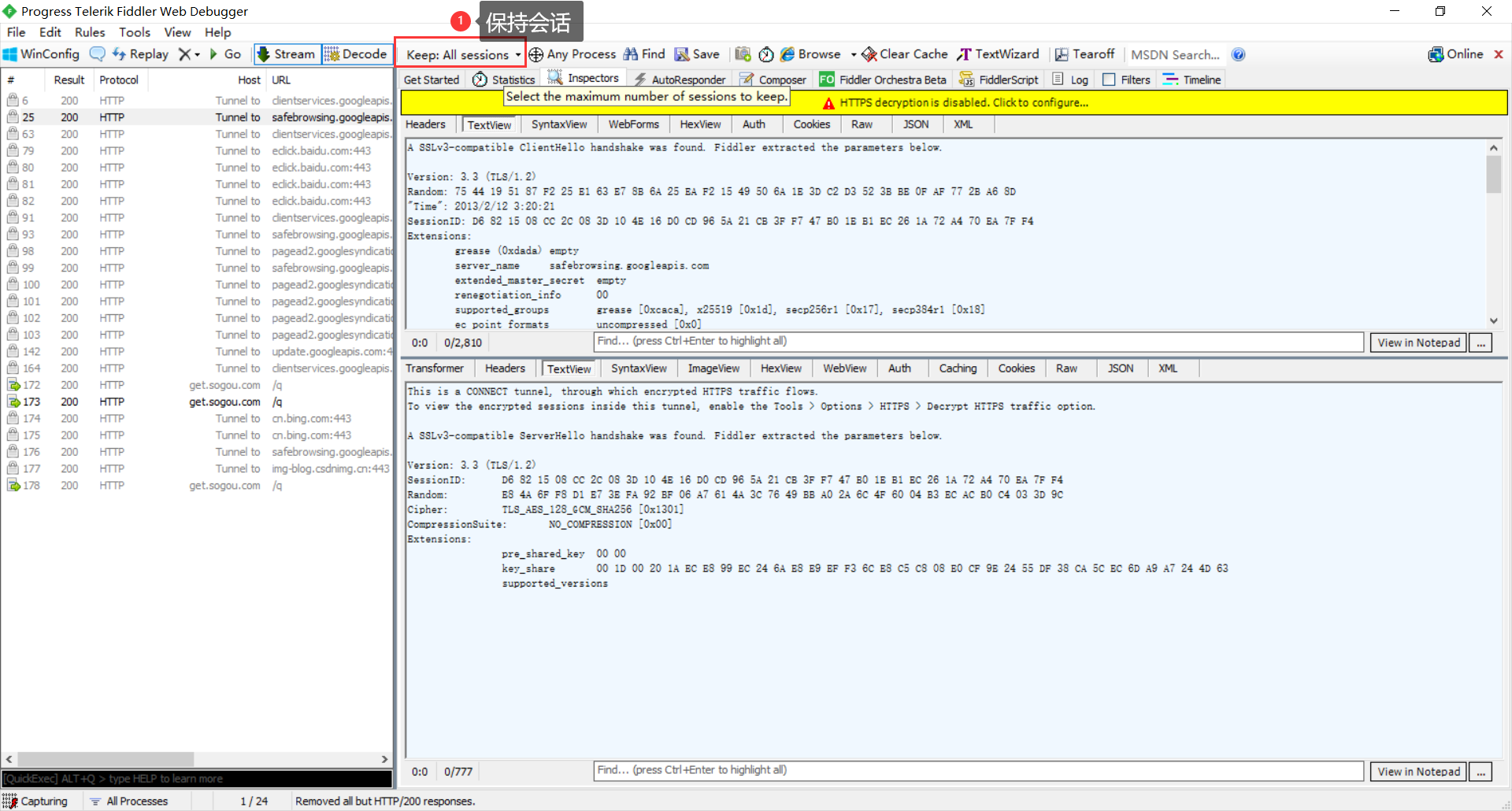Open the Tools menu
The height and width of the screenshot is (811, 1512).
click(135, 32)
